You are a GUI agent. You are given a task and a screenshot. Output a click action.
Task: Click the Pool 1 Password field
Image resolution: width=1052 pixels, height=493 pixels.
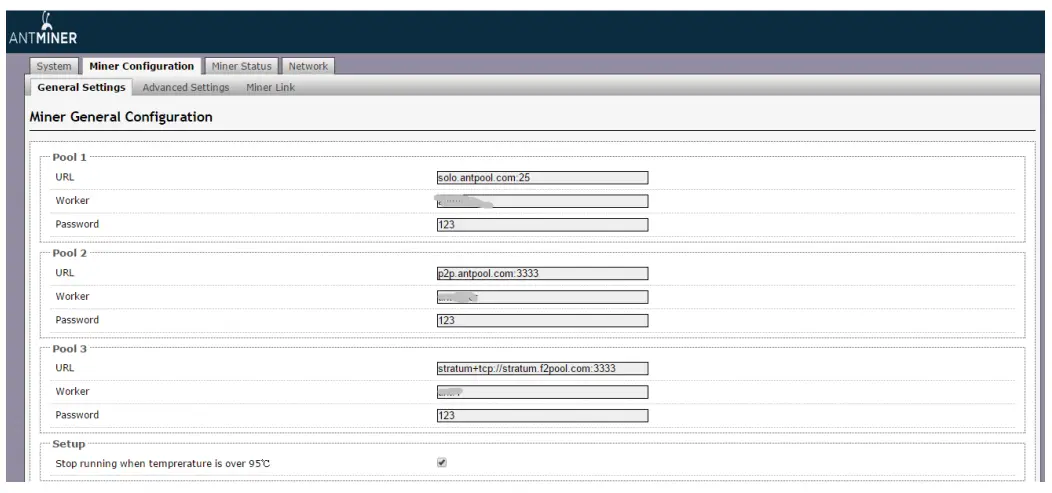pos(542,225)
